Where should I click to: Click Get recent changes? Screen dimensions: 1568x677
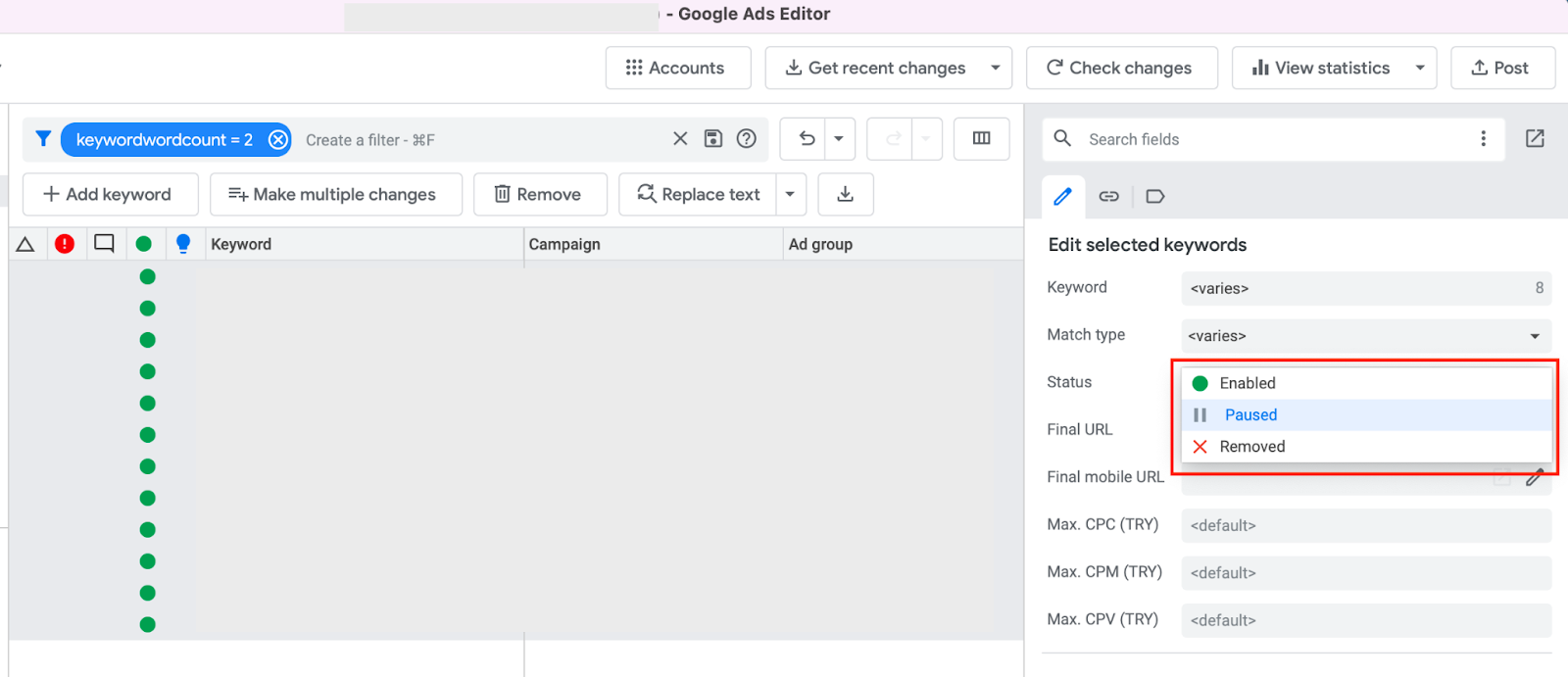[x=876, y=68]
